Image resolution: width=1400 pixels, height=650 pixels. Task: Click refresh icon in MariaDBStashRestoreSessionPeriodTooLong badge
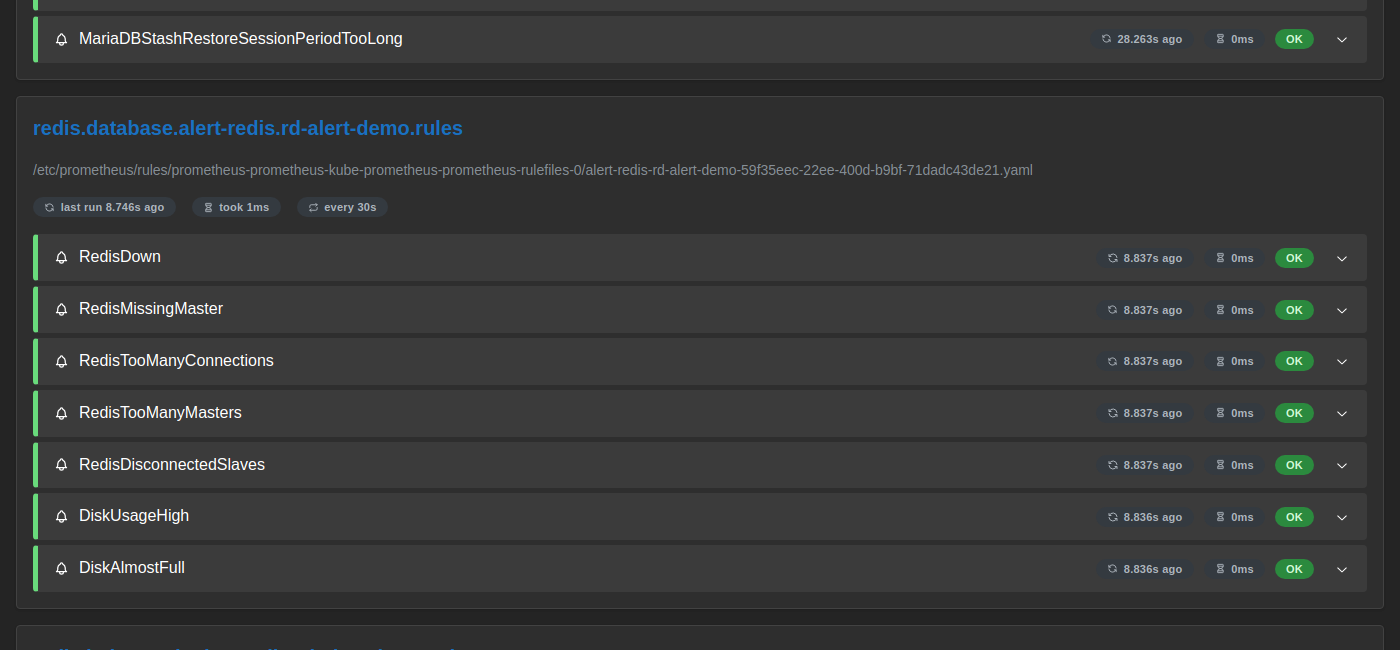click(1106, 39)
